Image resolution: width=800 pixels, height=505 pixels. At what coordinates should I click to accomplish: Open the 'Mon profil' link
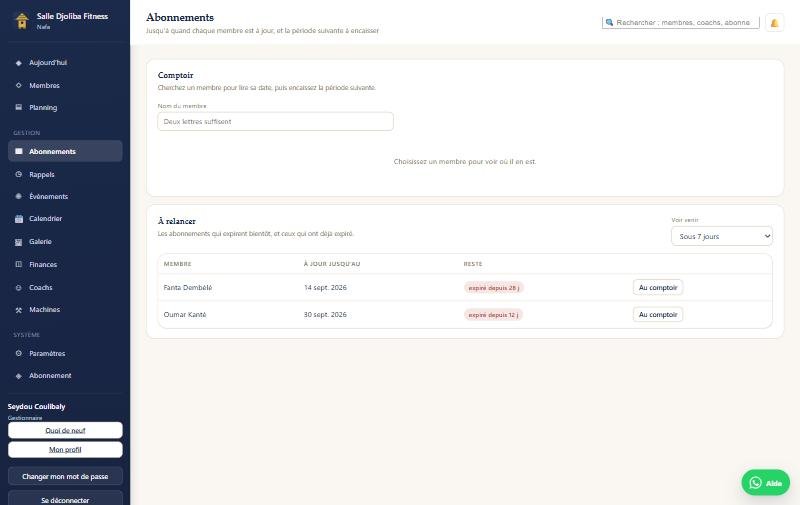pyautogui.click(x=65, y=449)
